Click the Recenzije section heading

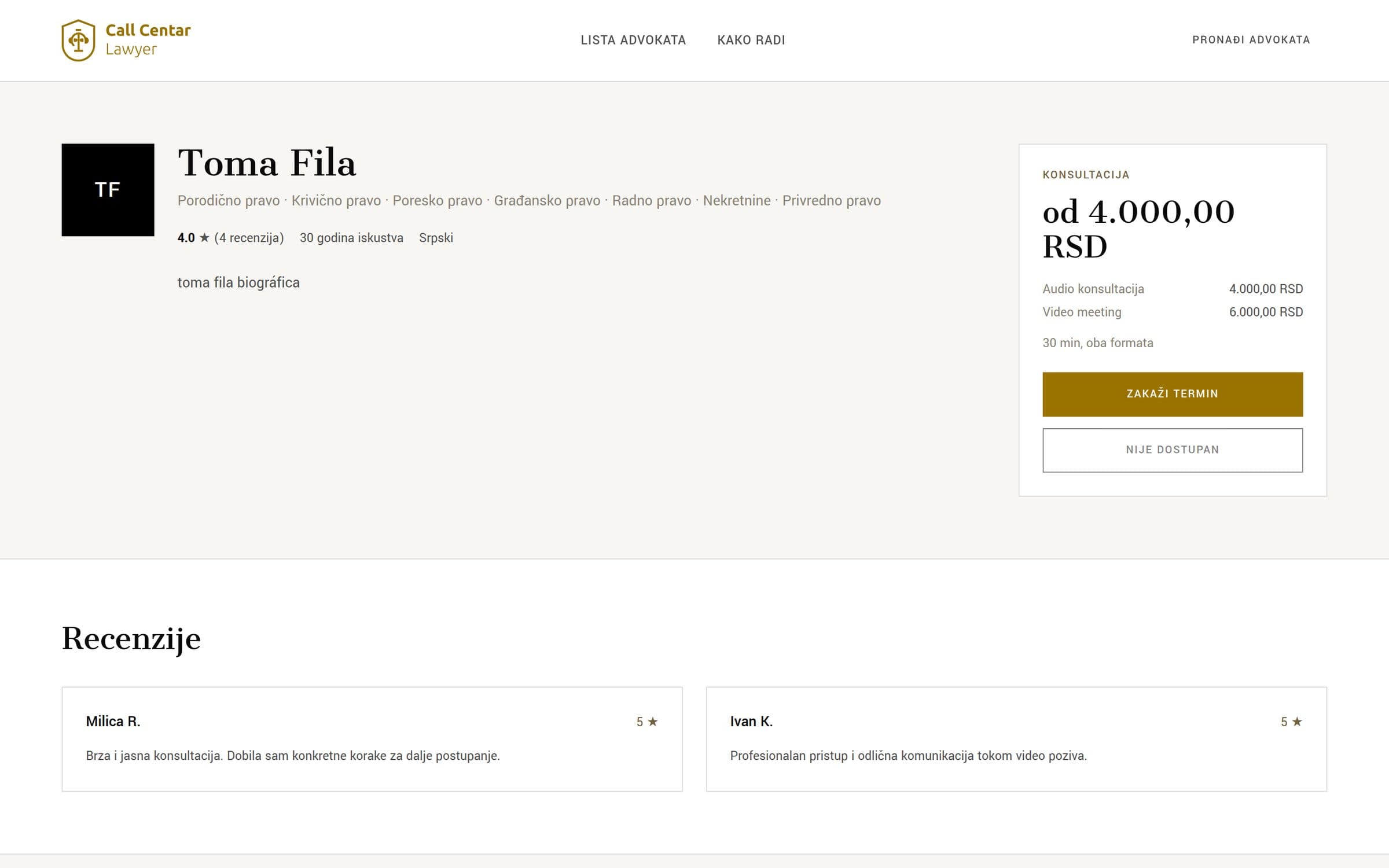[x=131, y=639]
